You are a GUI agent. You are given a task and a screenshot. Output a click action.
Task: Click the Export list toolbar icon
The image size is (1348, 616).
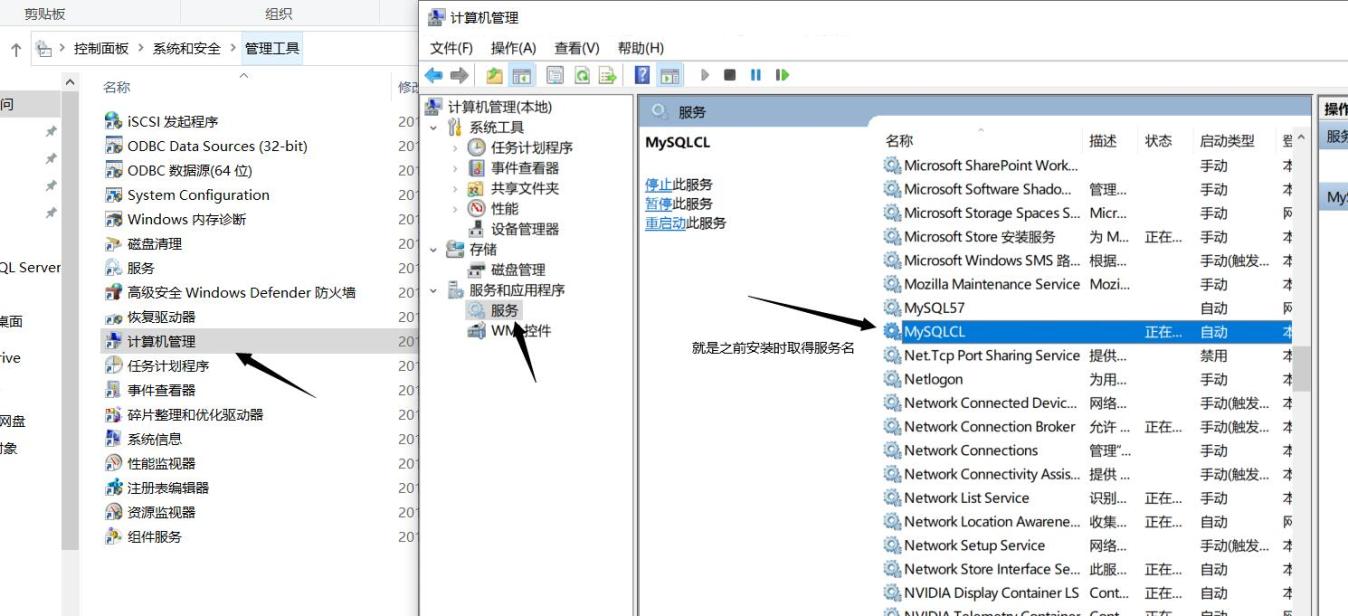pyautogui.click(x=607, y=75)
